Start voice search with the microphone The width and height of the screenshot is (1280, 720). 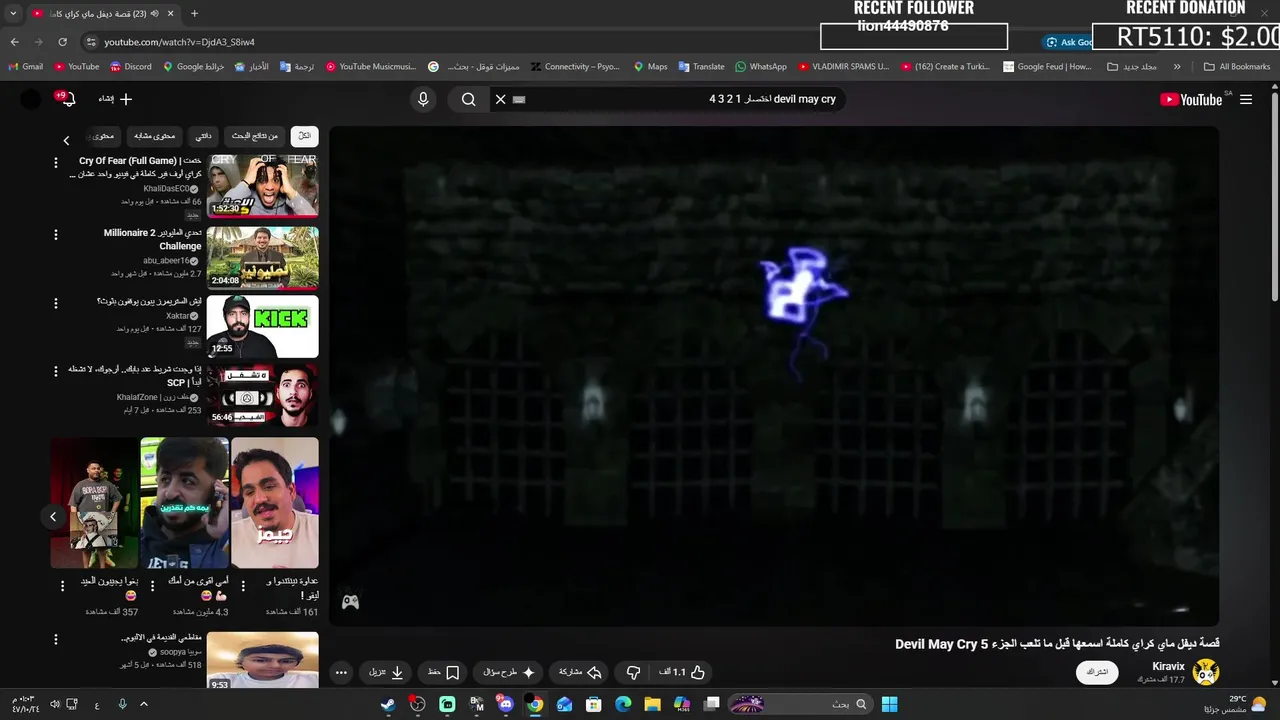click(423, 99)
